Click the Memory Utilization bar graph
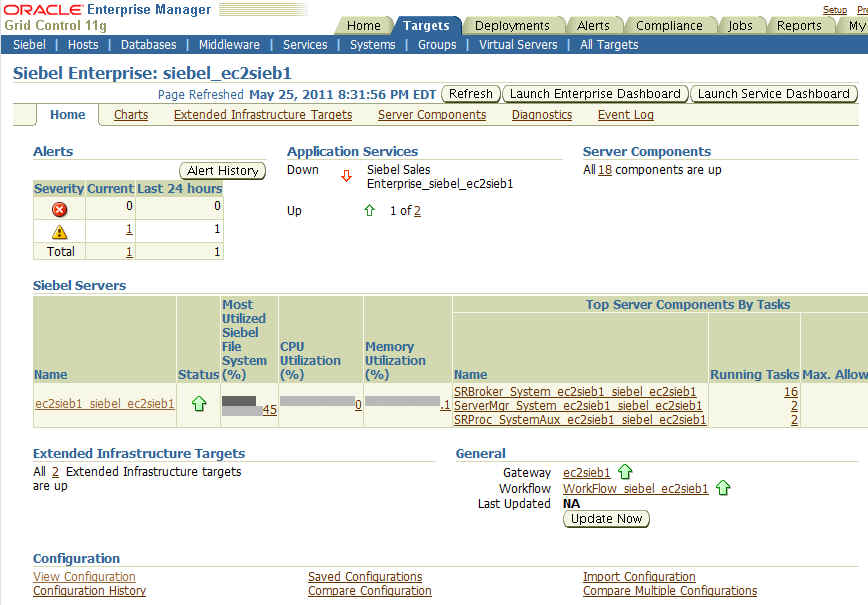 click(402, 401)
